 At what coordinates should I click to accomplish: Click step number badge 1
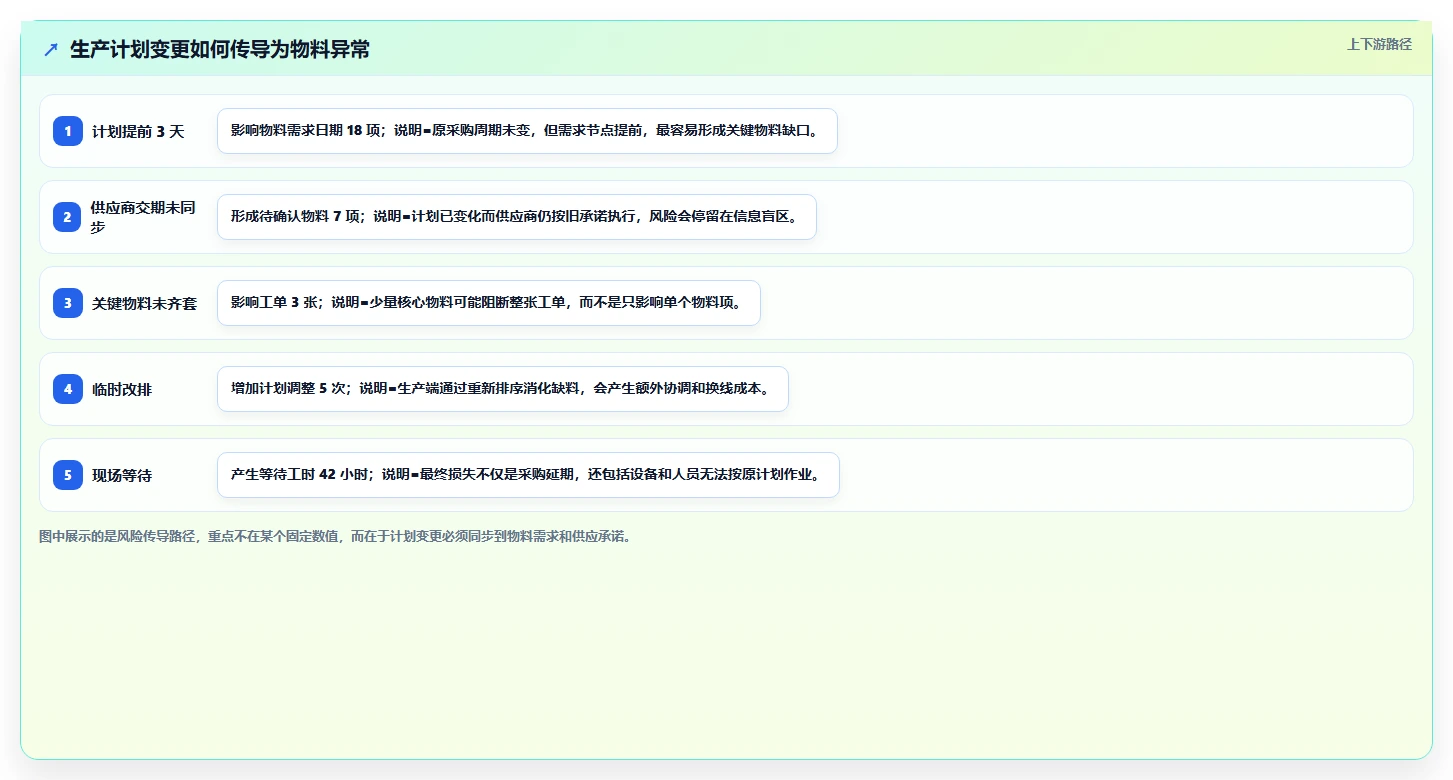pyautogui.click(x=68, y=131)
